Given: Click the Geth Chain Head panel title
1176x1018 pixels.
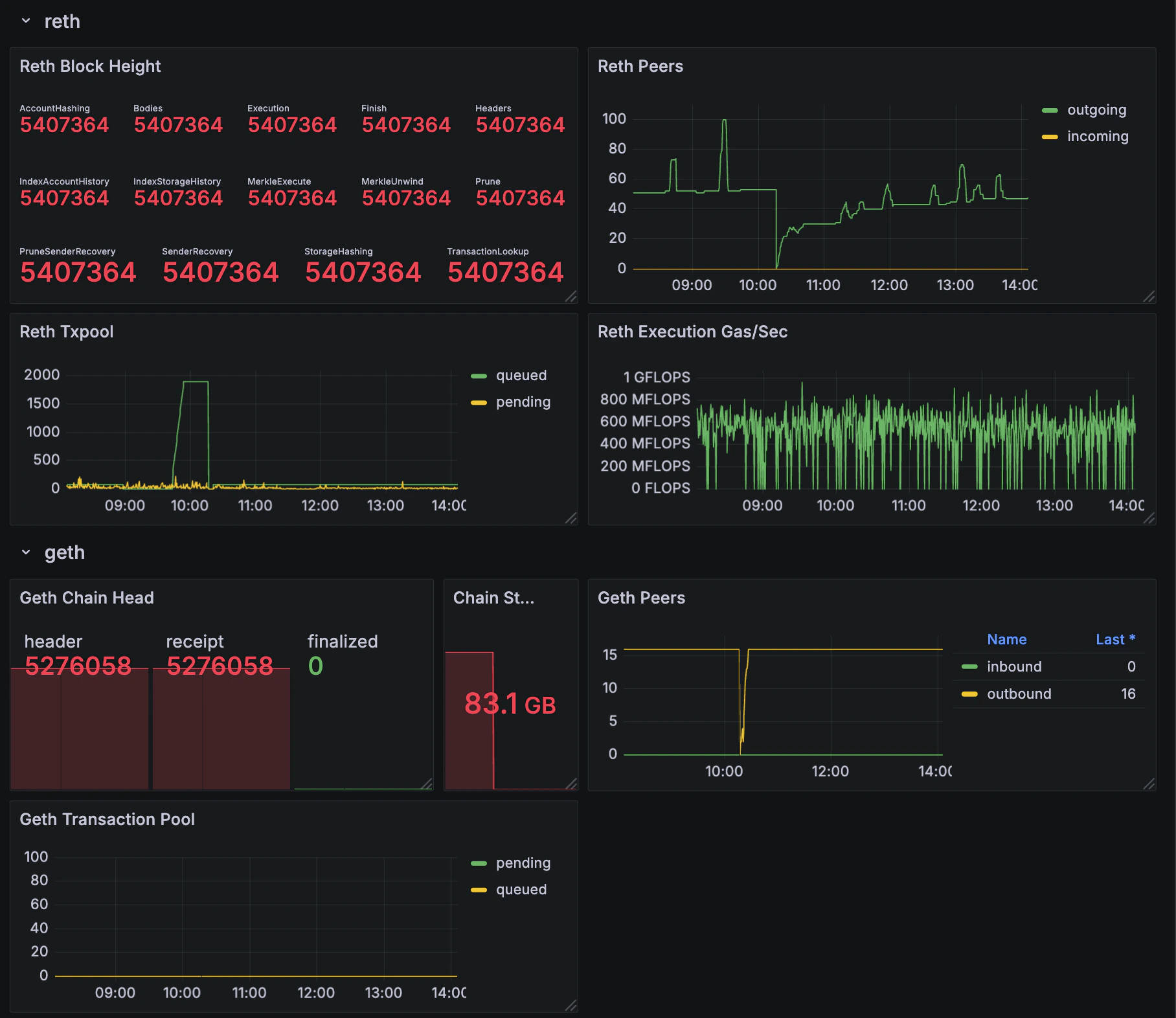Looking at the screenshot, I should pyautogui.click(x=86, y=597).
